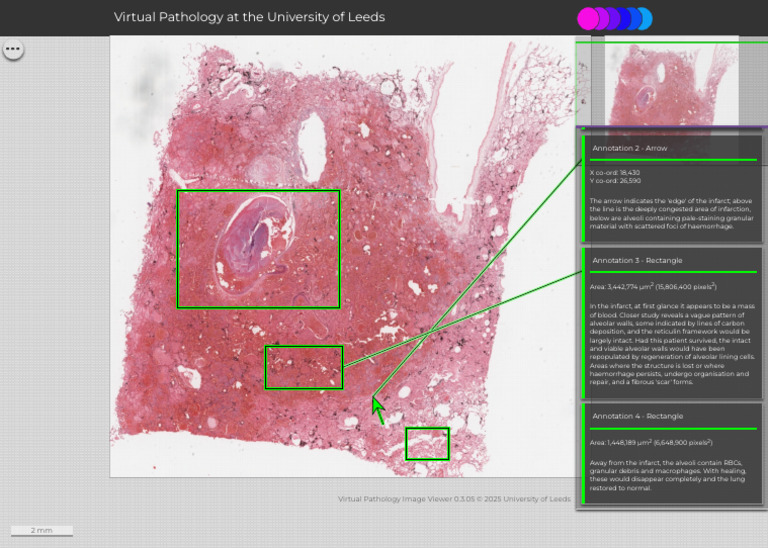Click the 2 mm scale bar

coord(41,530)
